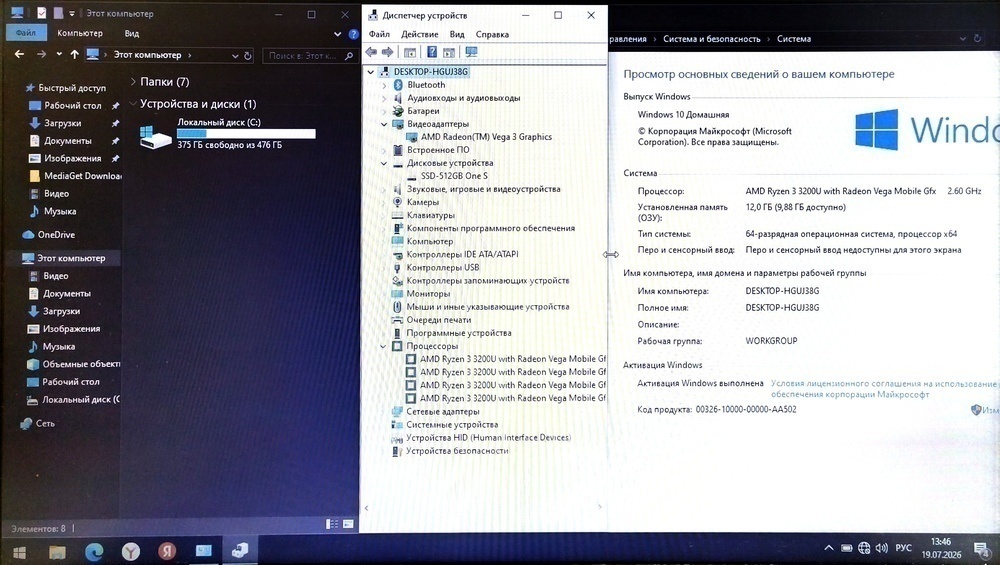
Task: Click the Локальный диск (C:) usage bar
Action: click(x=246, y=134)
